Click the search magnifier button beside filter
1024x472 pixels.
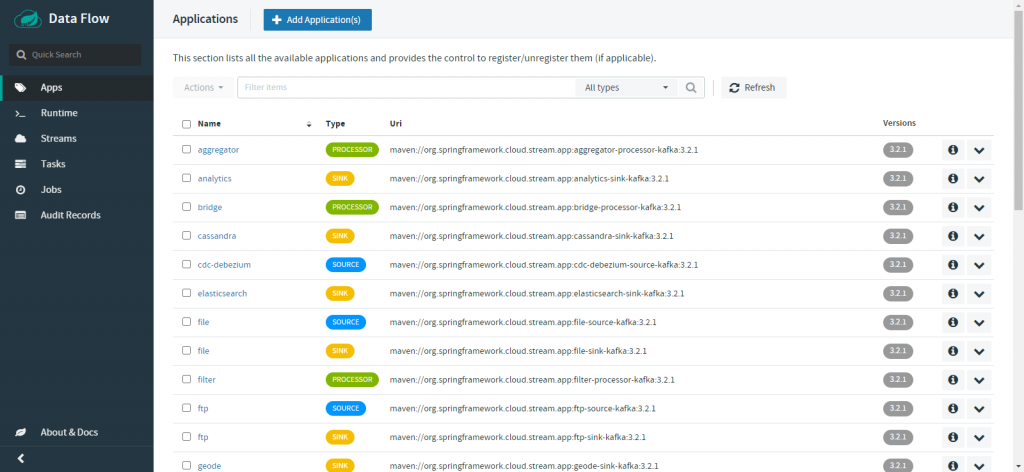[x=691, y=87]
